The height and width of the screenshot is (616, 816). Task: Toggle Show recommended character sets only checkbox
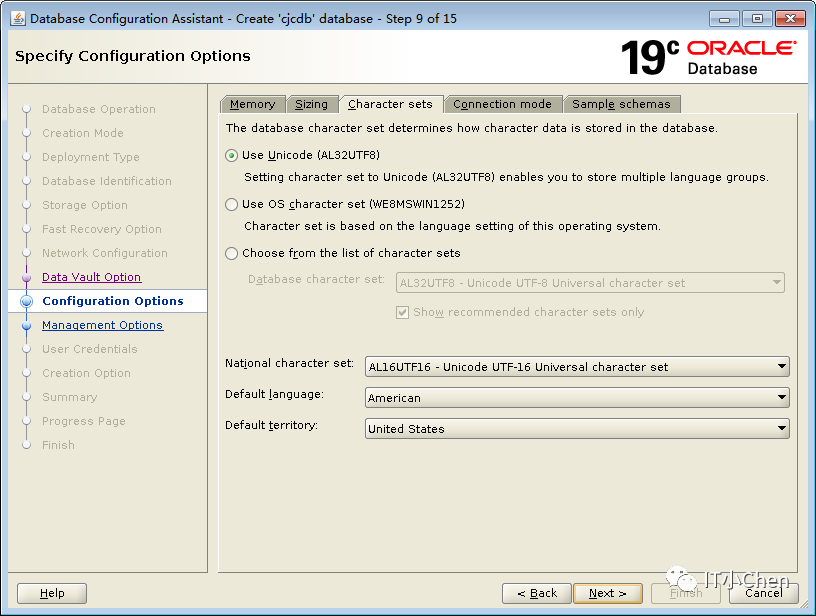tap(402, 312)
